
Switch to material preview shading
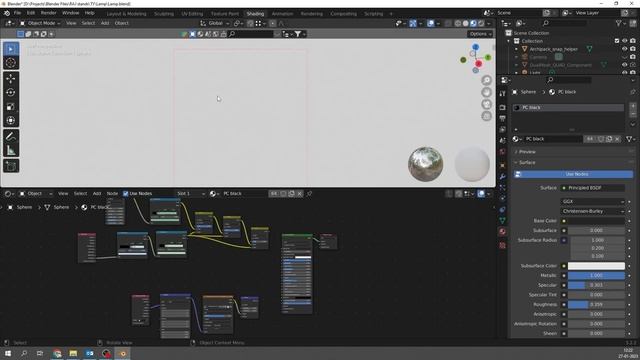[473, 23]
